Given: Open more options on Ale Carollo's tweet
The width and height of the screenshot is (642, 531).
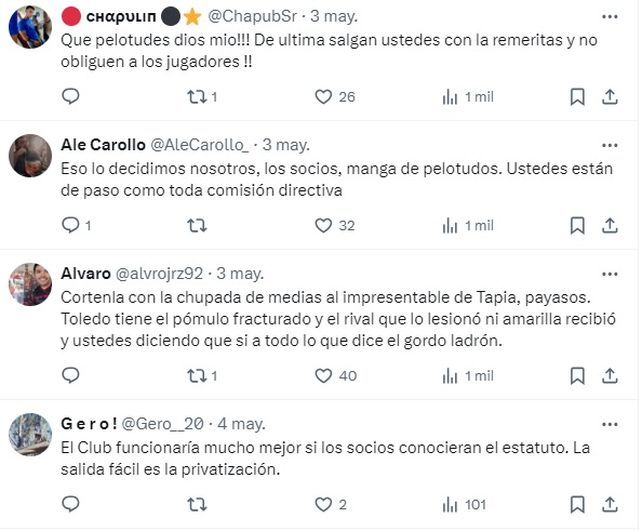Looking at the screenshot, I should point(609,145).
